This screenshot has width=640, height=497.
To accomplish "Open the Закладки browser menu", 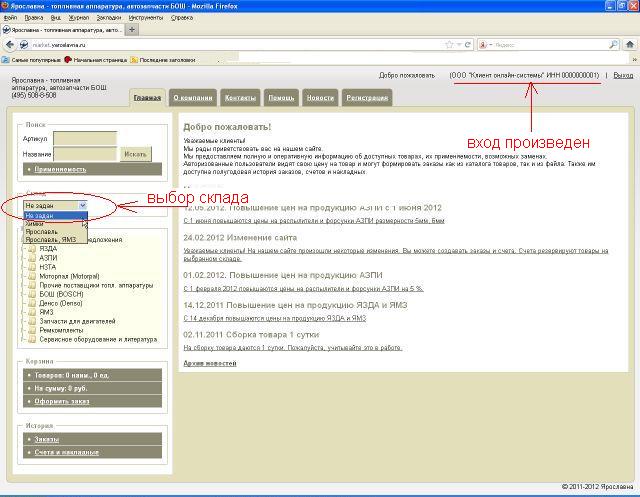I will click(x=109, y=17).
